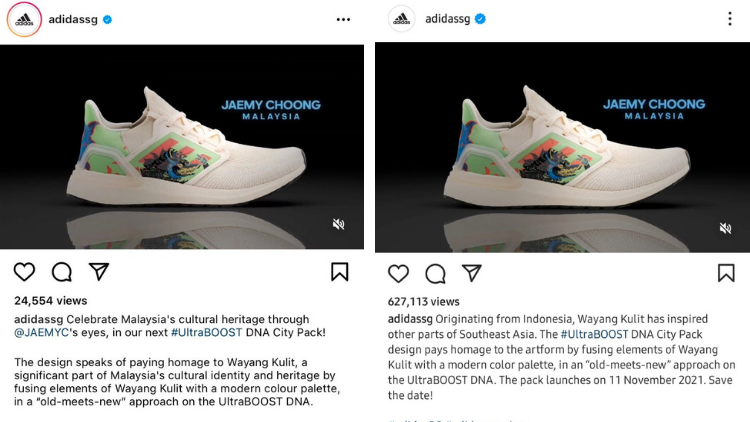Click the right post adidas profile picture
Image resolution: width=750 pixels, height=422 pixels.
click(401, 19)
